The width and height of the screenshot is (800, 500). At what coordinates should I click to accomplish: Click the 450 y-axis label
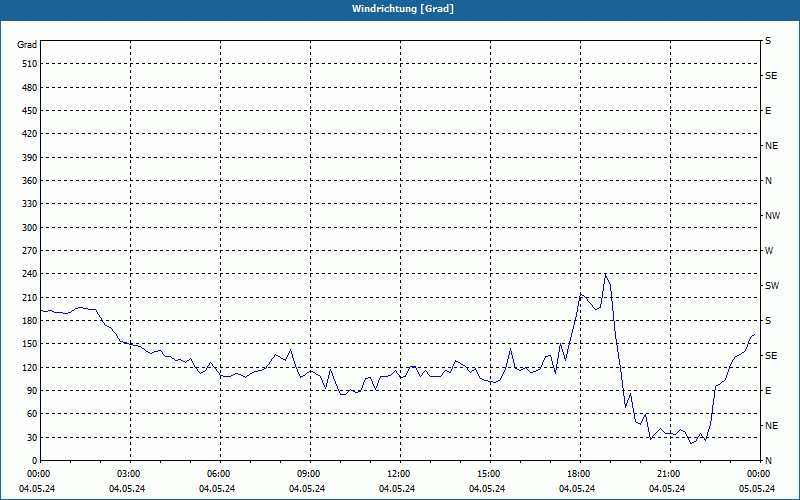point(30,111)
